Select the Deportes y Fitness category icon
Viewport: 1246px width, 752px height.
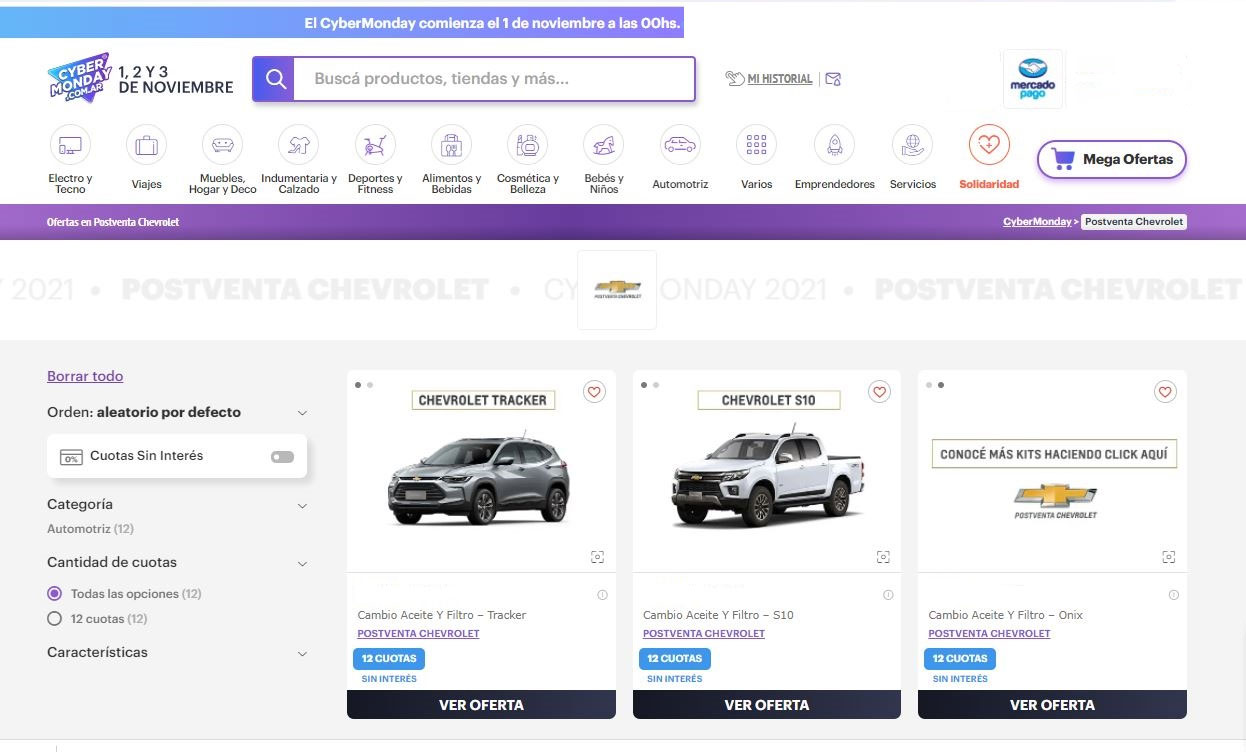375,146
